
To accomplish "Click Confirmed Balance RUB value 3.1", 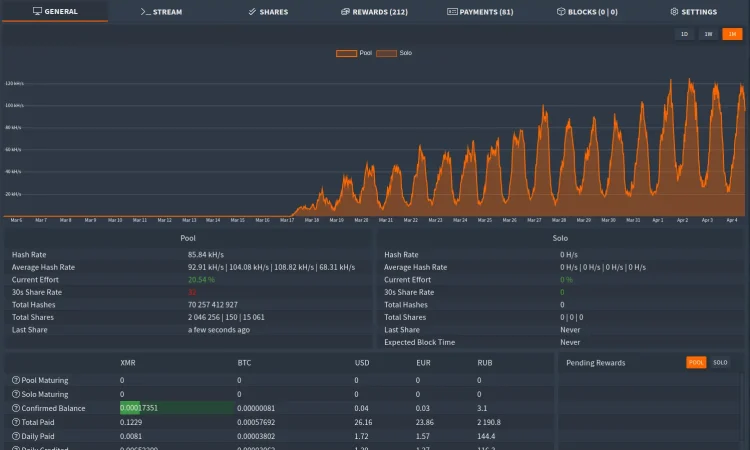I will pyautogui.click(x=482, y=408).
